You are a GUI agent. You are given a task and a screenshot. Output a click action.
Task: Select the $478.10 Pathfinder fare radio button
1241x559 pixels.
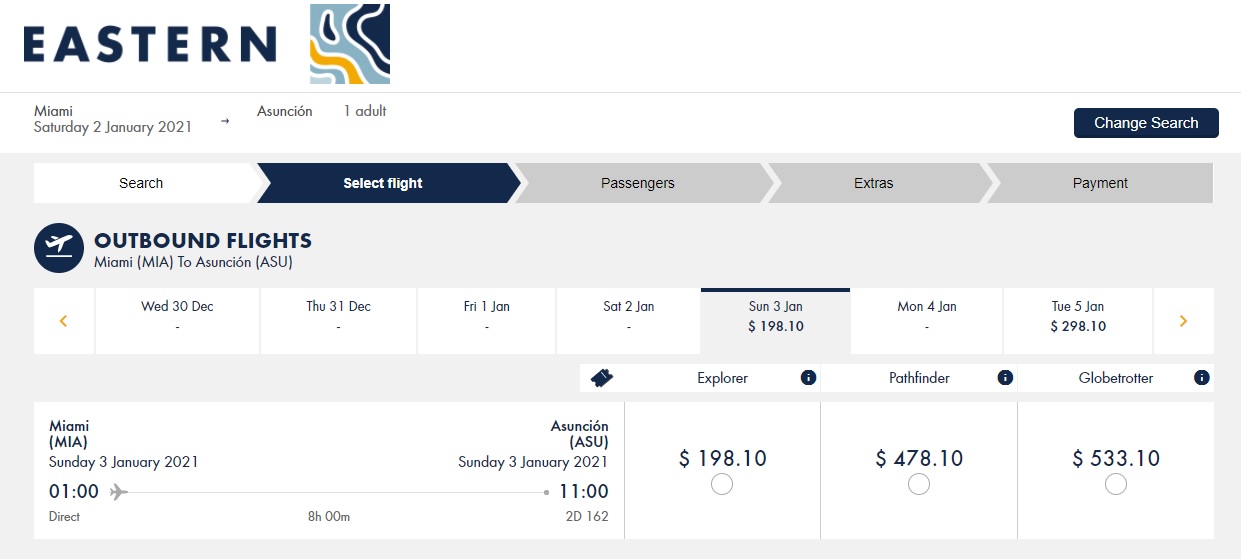click(x=919, y=484)
